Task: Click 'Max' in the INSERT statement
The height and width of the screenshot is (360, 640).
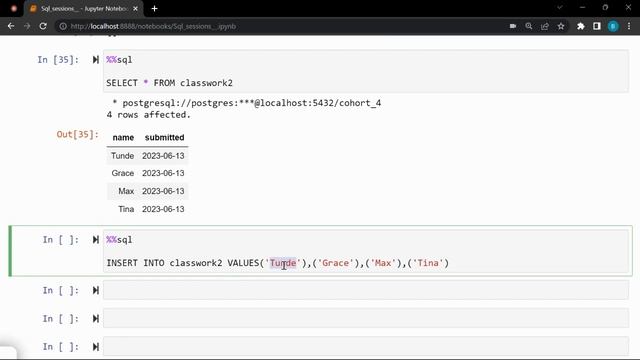Action: pyautogui.click(x=383, y=263)
